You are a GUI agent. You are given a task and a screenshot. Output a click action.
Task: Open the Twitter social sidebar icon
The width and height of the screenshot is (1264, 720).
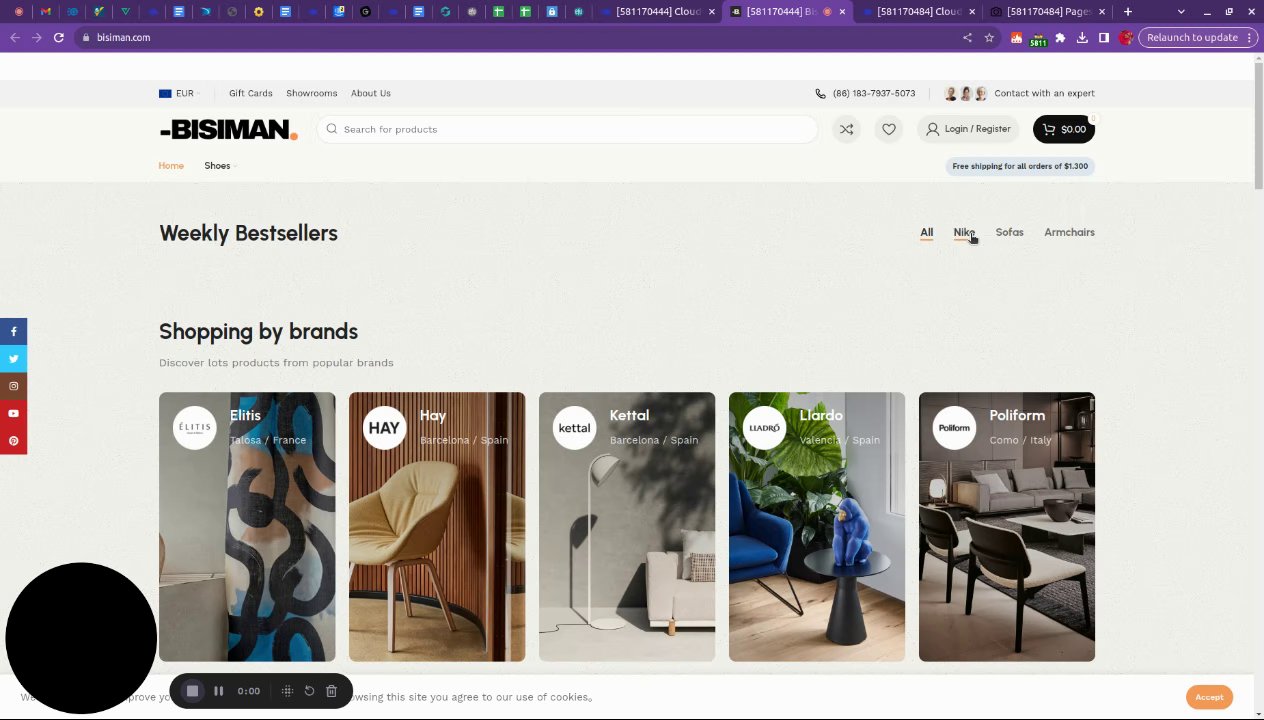click(13, 358)
